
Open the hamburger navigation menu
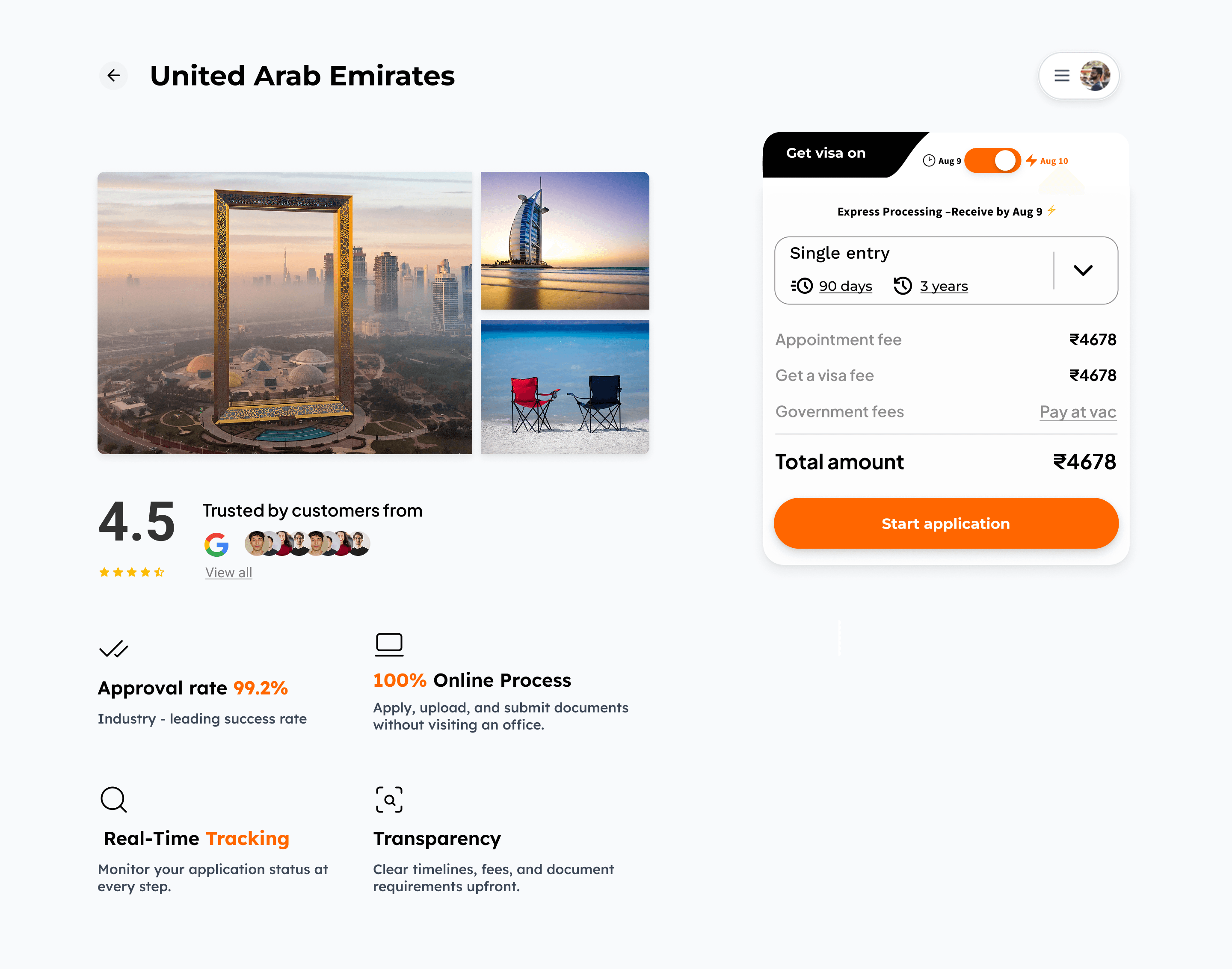click(1061, 75)
